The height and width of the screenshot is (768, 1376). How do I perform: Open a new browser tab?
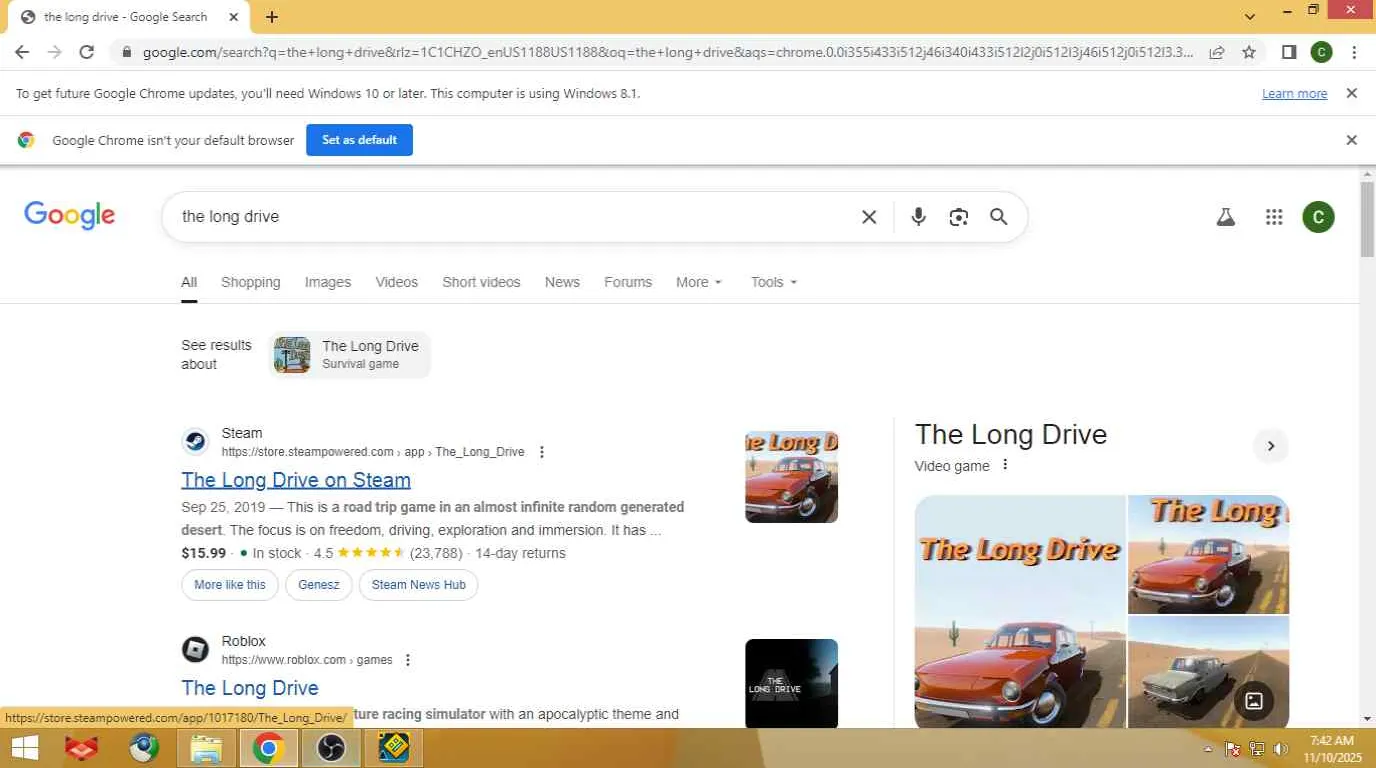coord(272,17)
